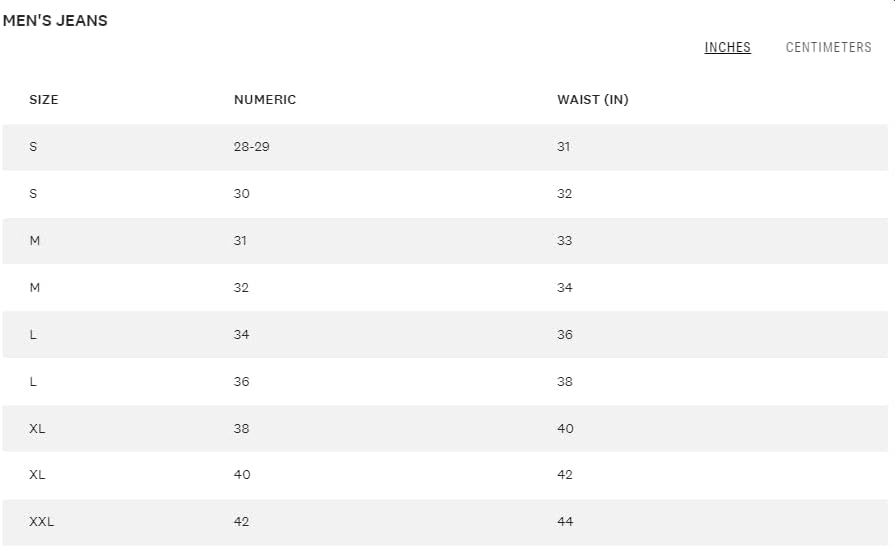Viewport: 895px width, 548px height.
Task: Select numeric size 30 cell
Action: coord(242,194)
